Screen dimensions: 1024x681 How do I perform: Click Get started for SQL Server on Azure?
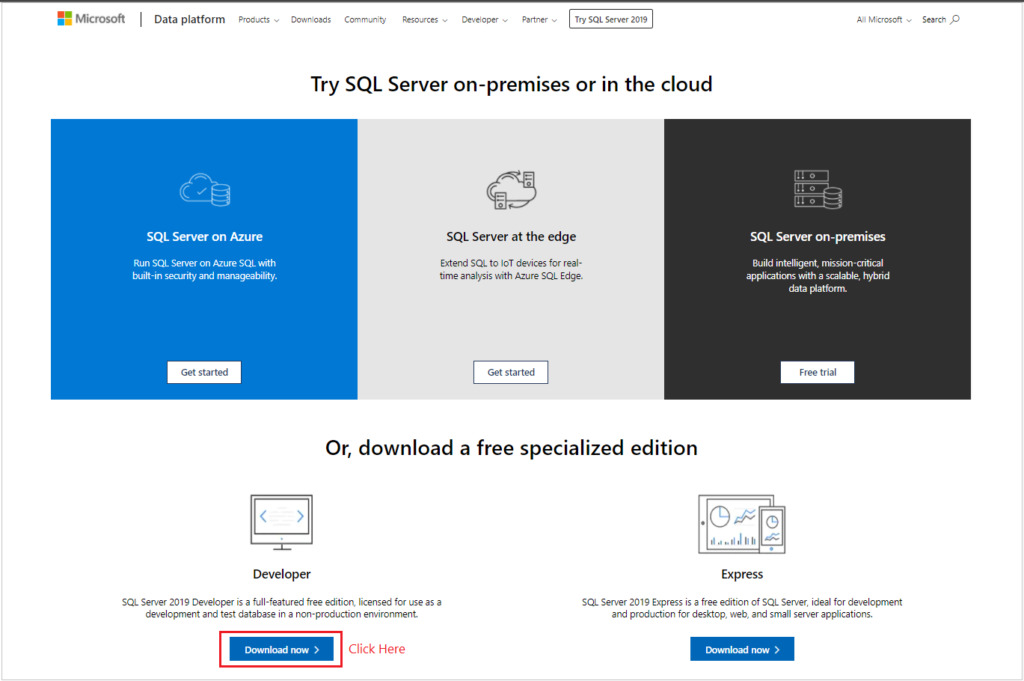[x=204, y=372]
